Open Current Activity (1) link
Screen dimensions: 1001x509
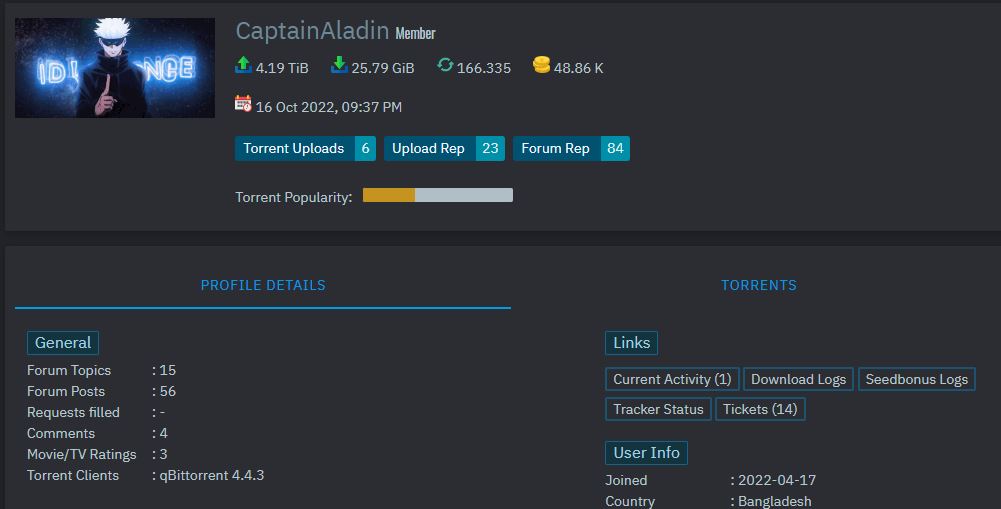click(672, 379)
